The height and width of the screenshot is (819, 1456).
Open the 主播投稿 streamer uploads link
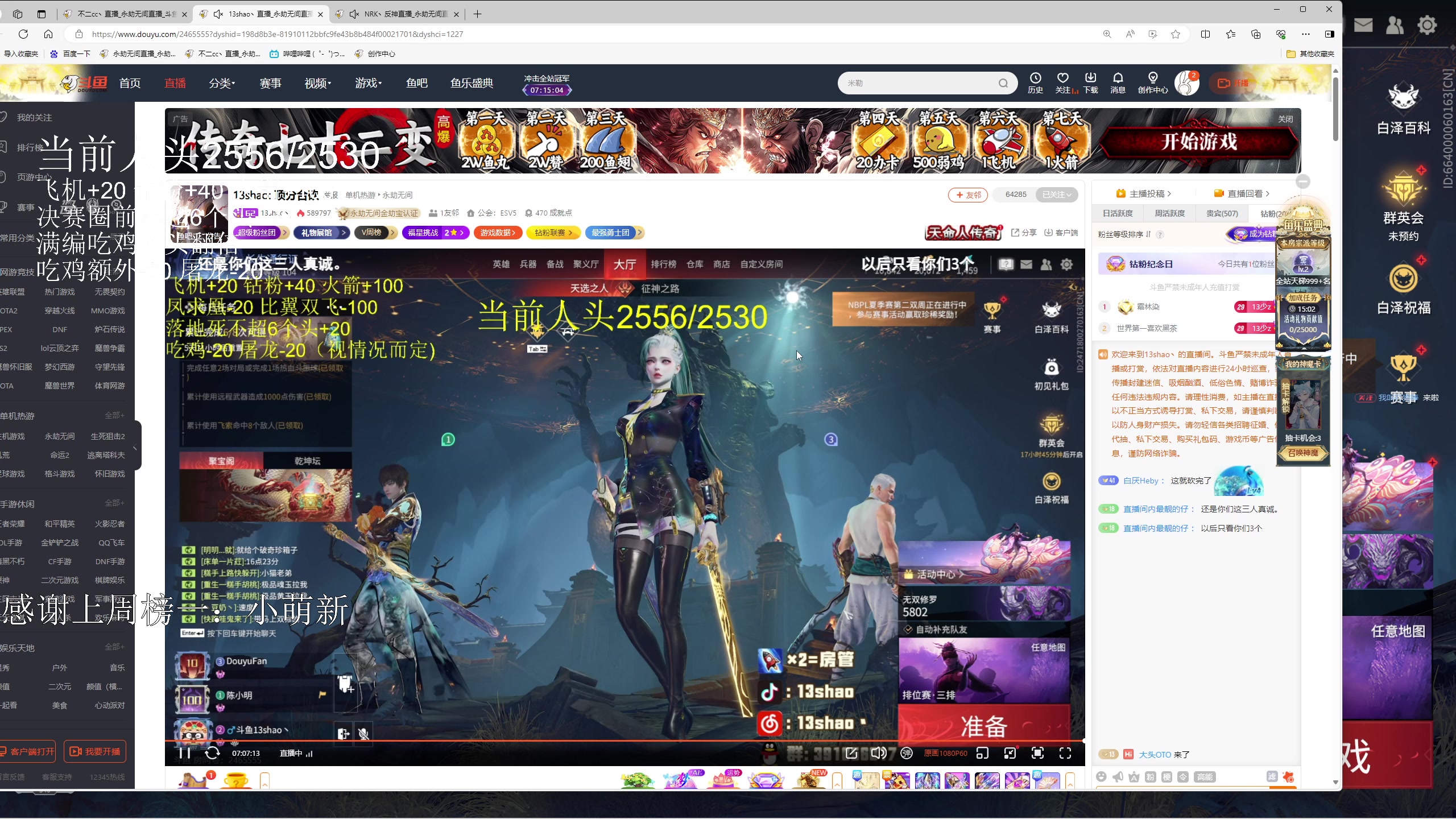[x=1144, y=193]
